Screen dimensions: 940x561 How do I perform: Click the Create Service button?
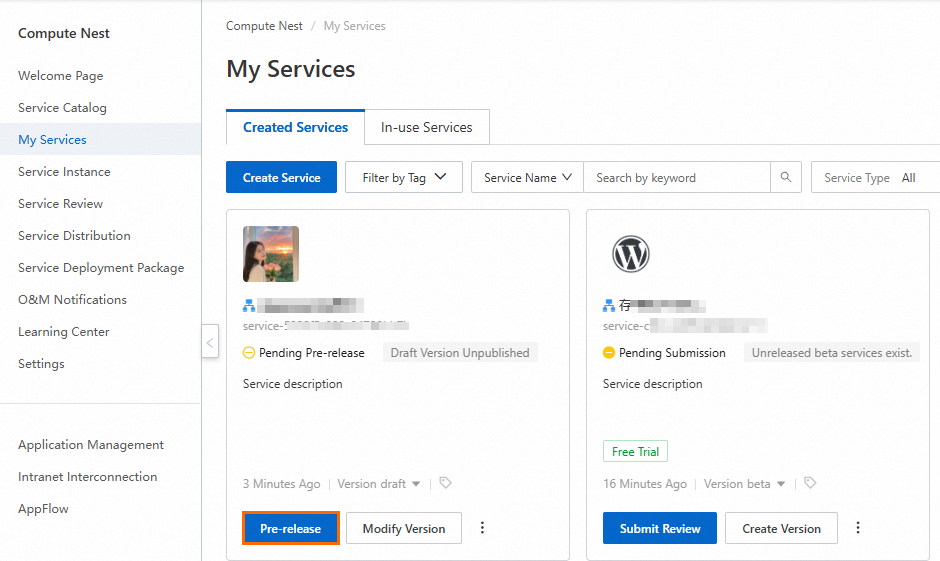[x=281, y=178]
